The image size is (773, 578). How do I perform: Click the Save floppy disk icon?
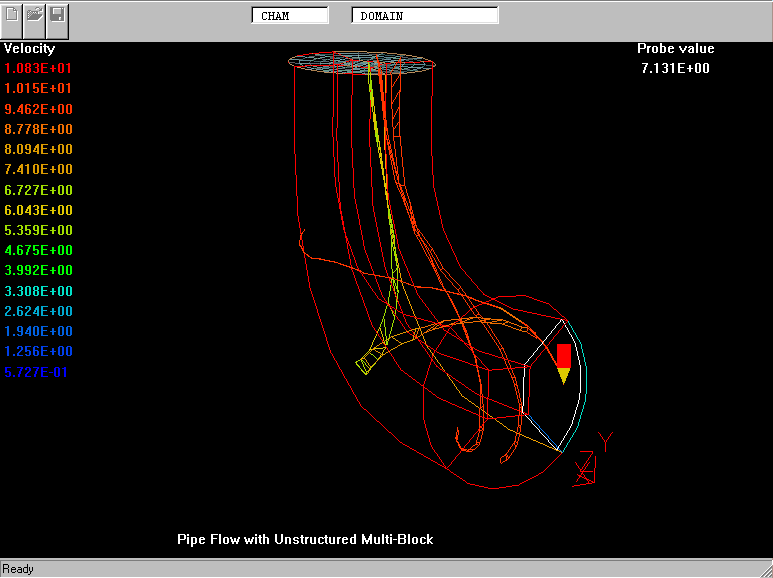click(x=57, y=15)
